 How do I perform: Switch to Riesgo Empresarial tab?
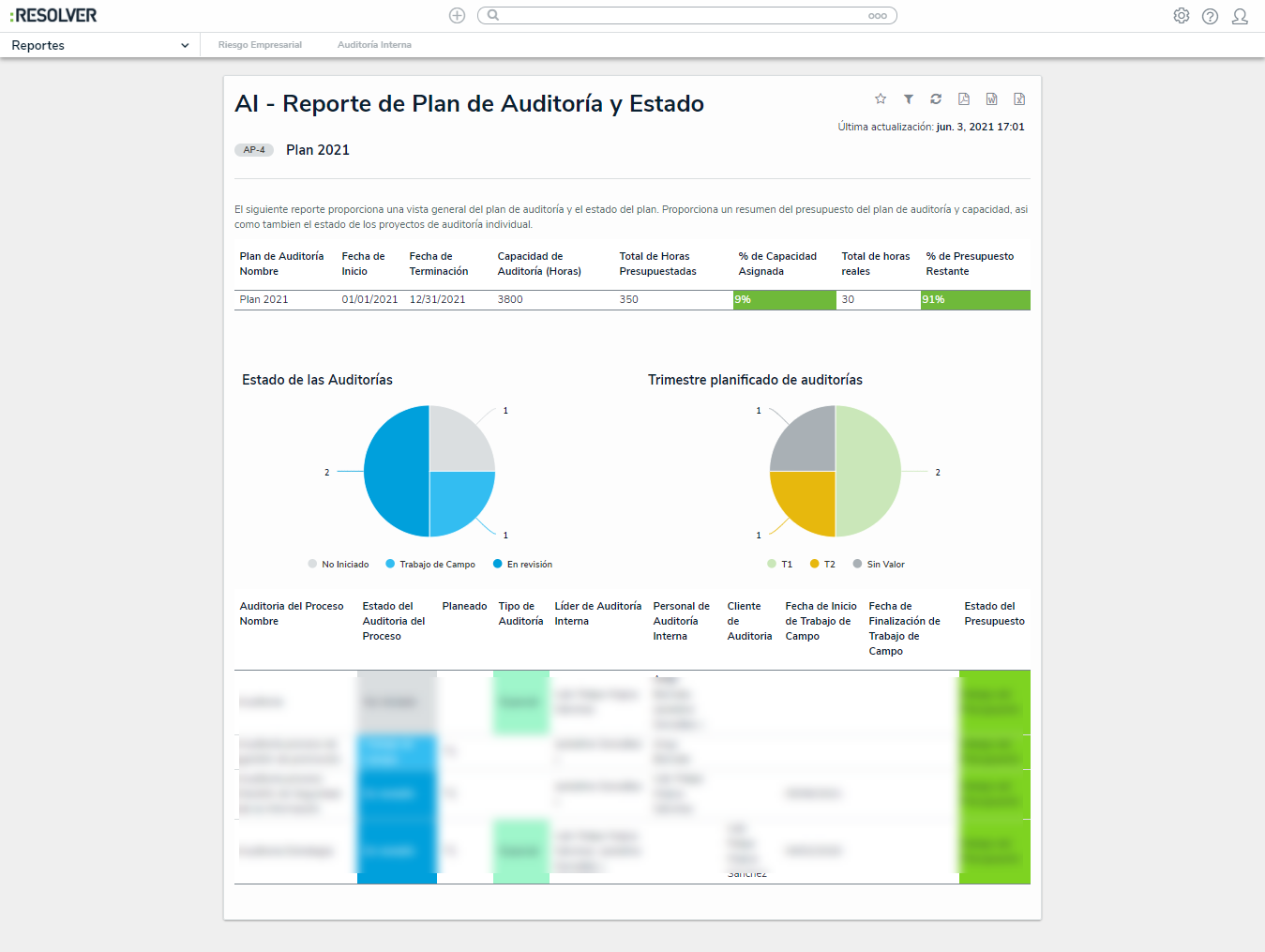coord(260,45)
